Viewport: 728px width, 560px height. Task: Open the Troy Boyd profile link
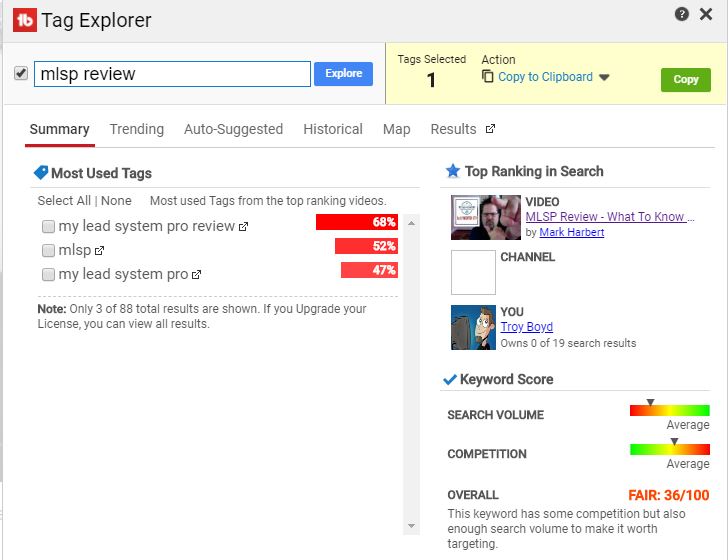(x=526, y=327)
